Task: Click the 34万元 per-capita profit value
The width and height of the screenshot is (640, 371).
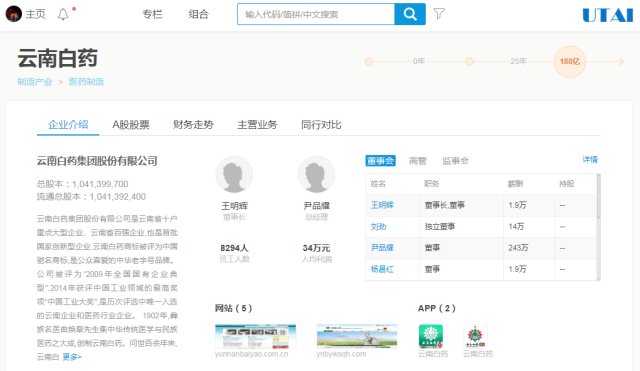Action: pos(316,248)
